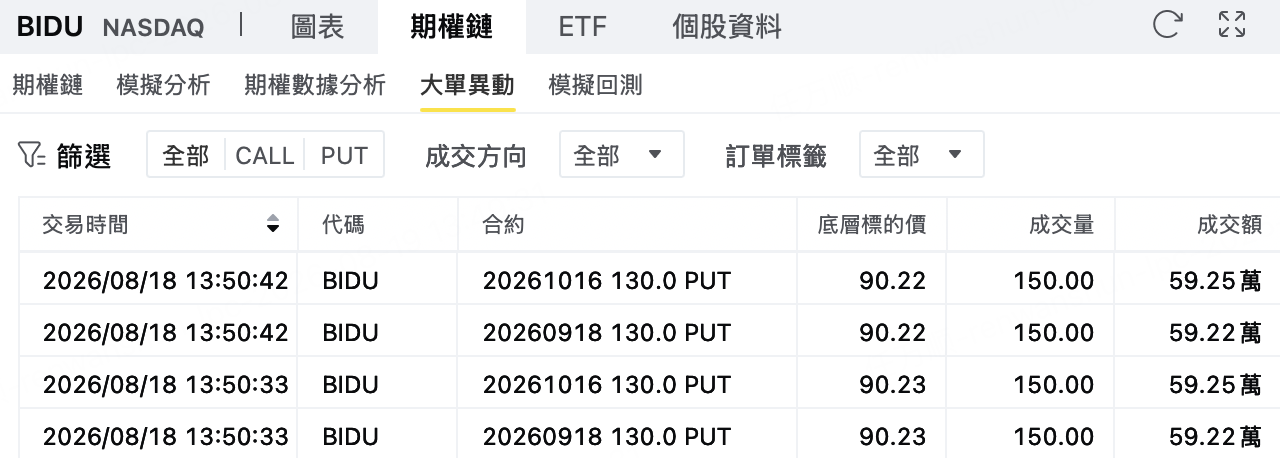Screen dimensions: 1280x458
Task: Select the top-level 期權鏈 tab
Action: 451,27
